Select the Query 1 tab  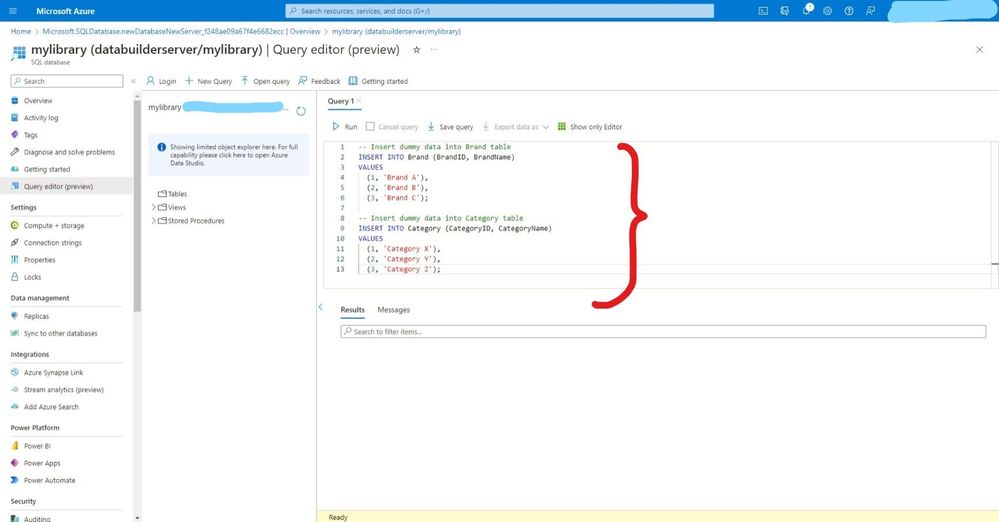pos(340,101)
